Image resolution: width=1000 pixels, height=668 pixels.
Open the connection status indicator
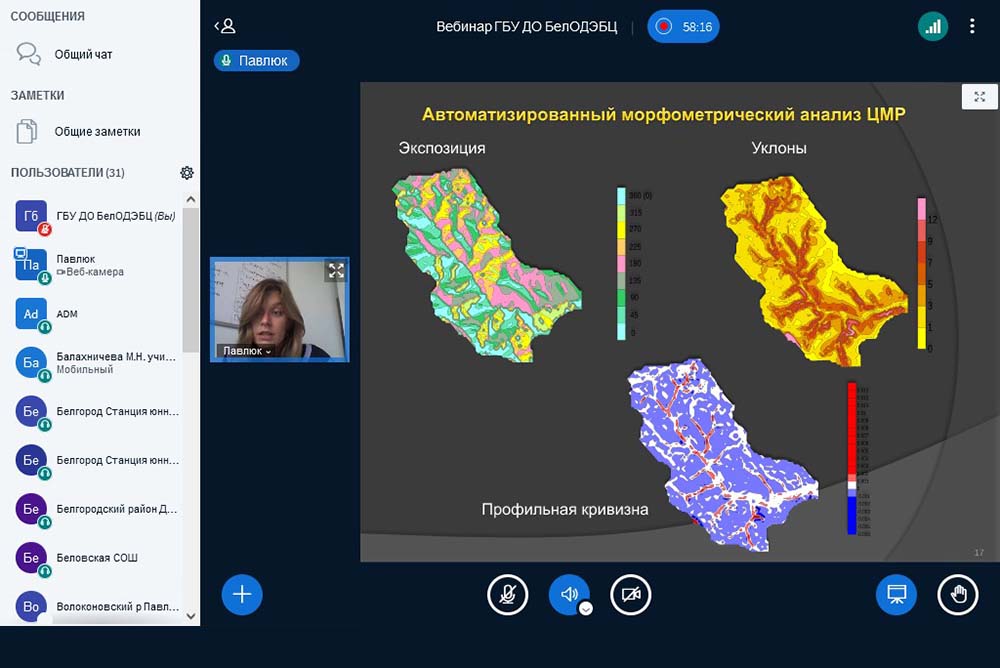tap(932, 26)
